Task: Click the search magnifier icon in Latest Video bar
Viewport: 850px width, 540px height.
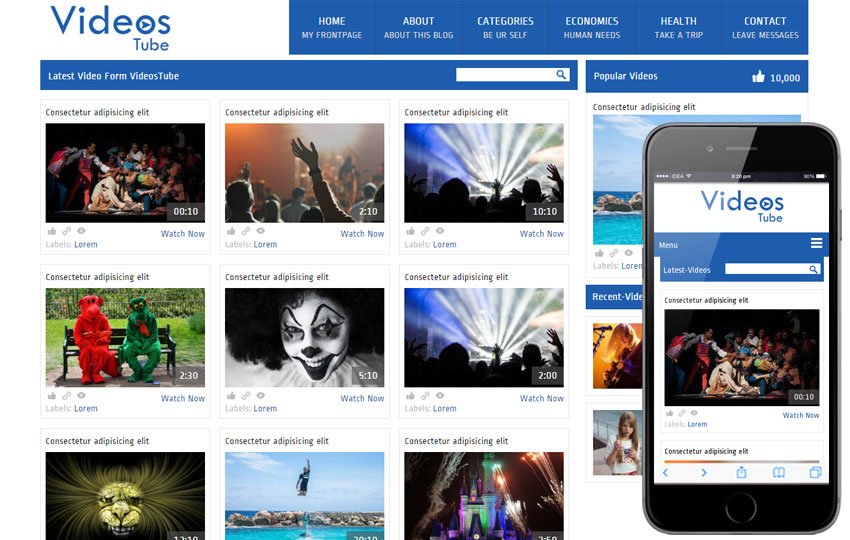Action: (561, 74)
